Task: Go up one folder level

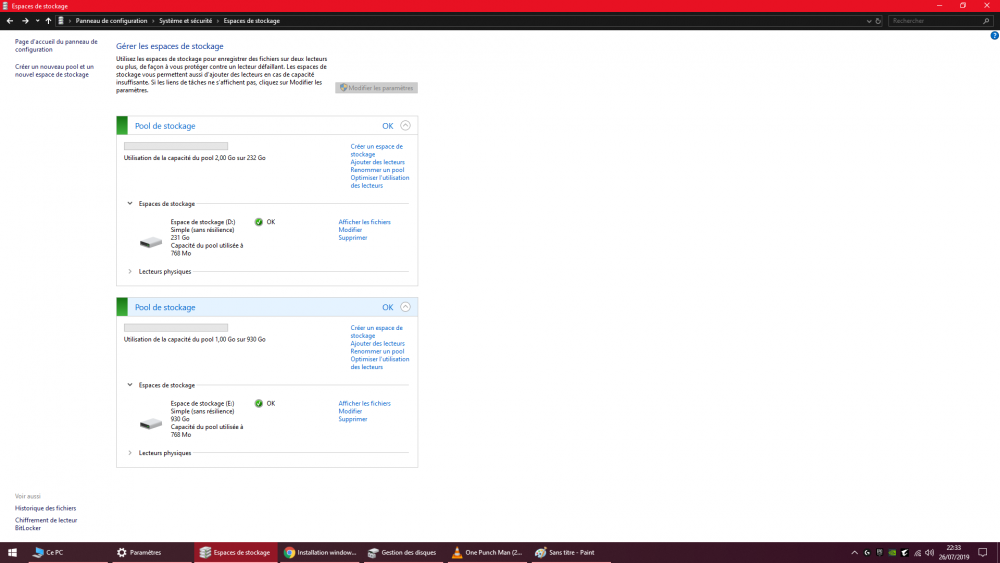Action: [48, 21]
